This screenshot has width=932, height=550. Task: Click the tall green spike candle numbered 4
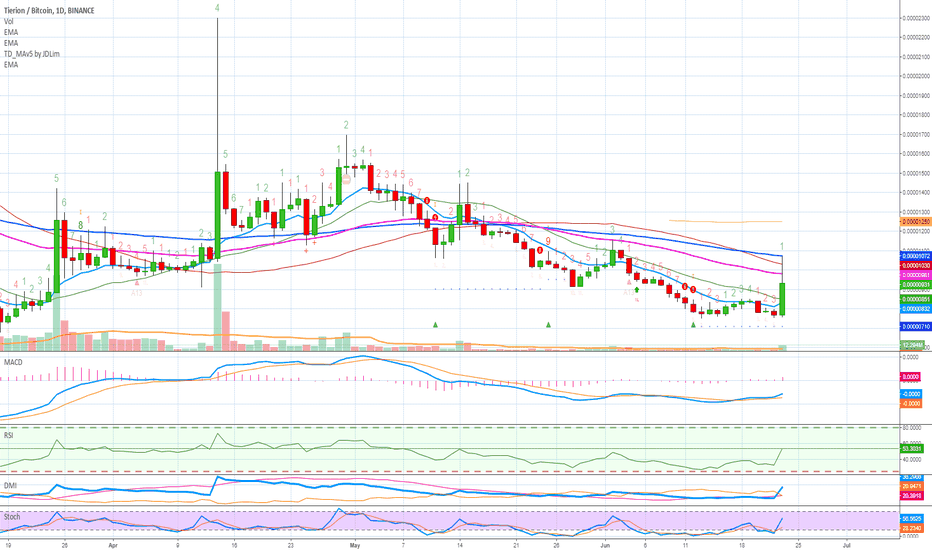point(218,214)
